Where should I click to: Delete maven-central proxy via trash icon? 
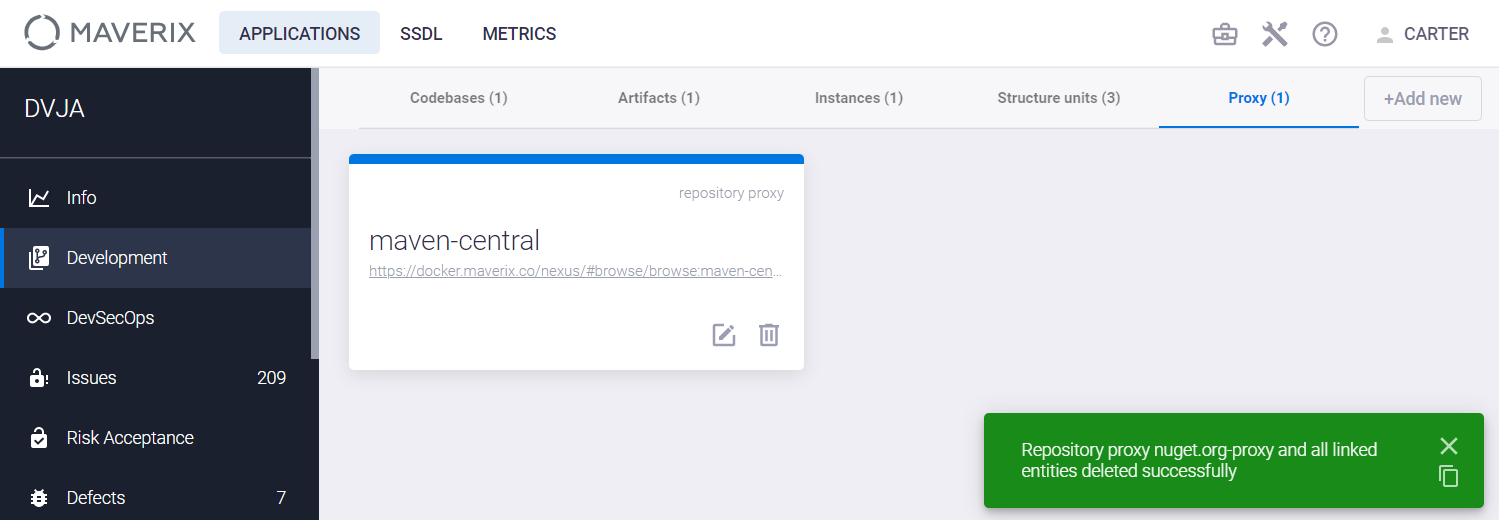pyautogui.click(x=768, y=335)
